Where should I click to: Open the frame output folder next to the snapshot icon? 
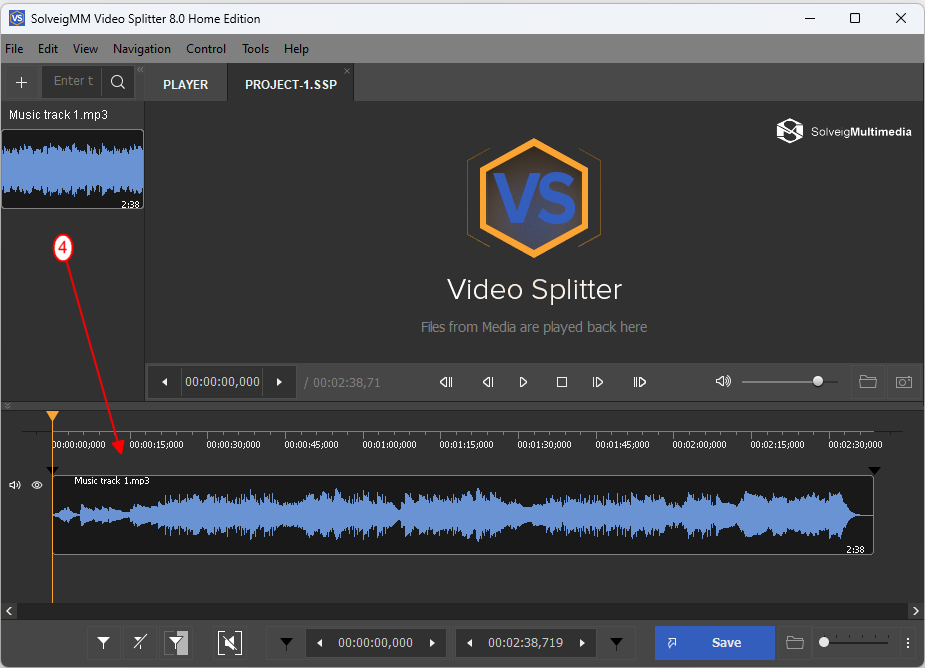(x=868, y=382)
